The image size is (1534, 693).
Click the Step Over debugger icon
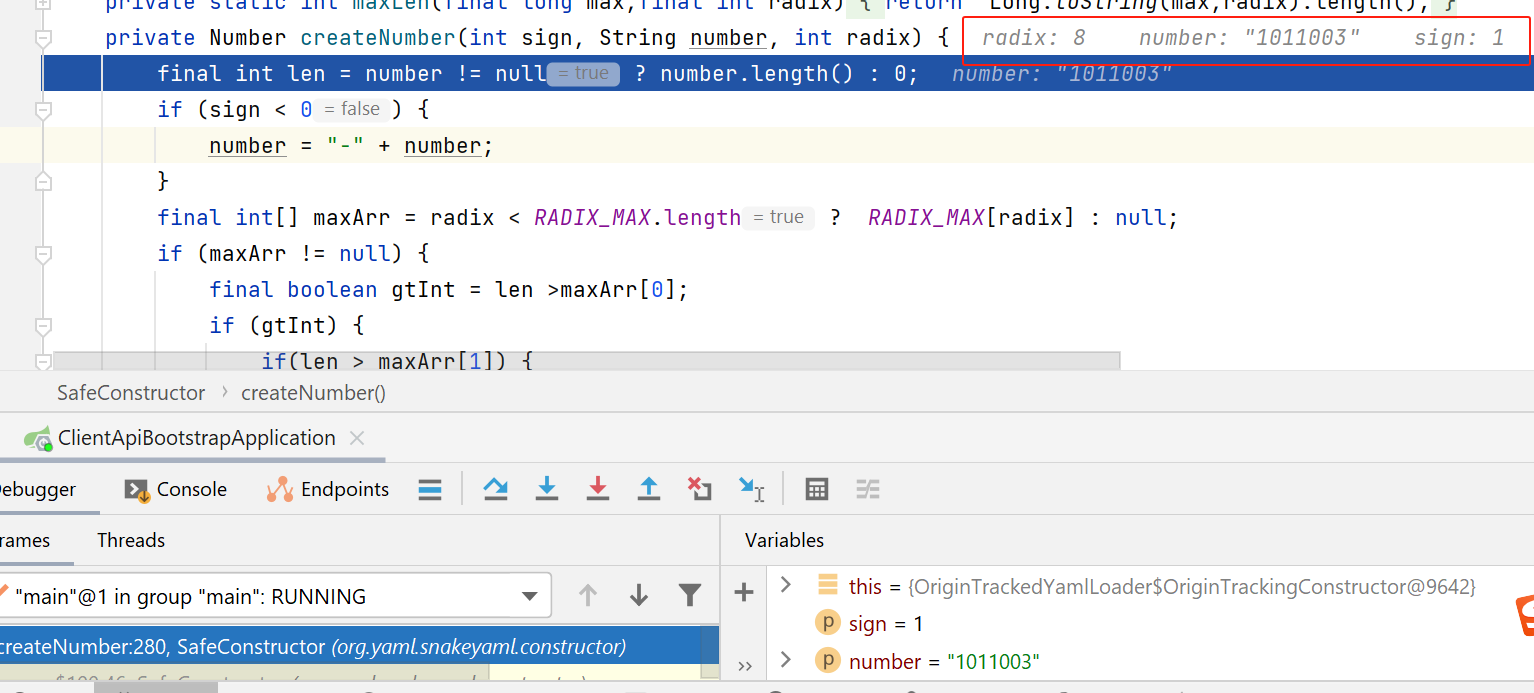pos(495,488)
